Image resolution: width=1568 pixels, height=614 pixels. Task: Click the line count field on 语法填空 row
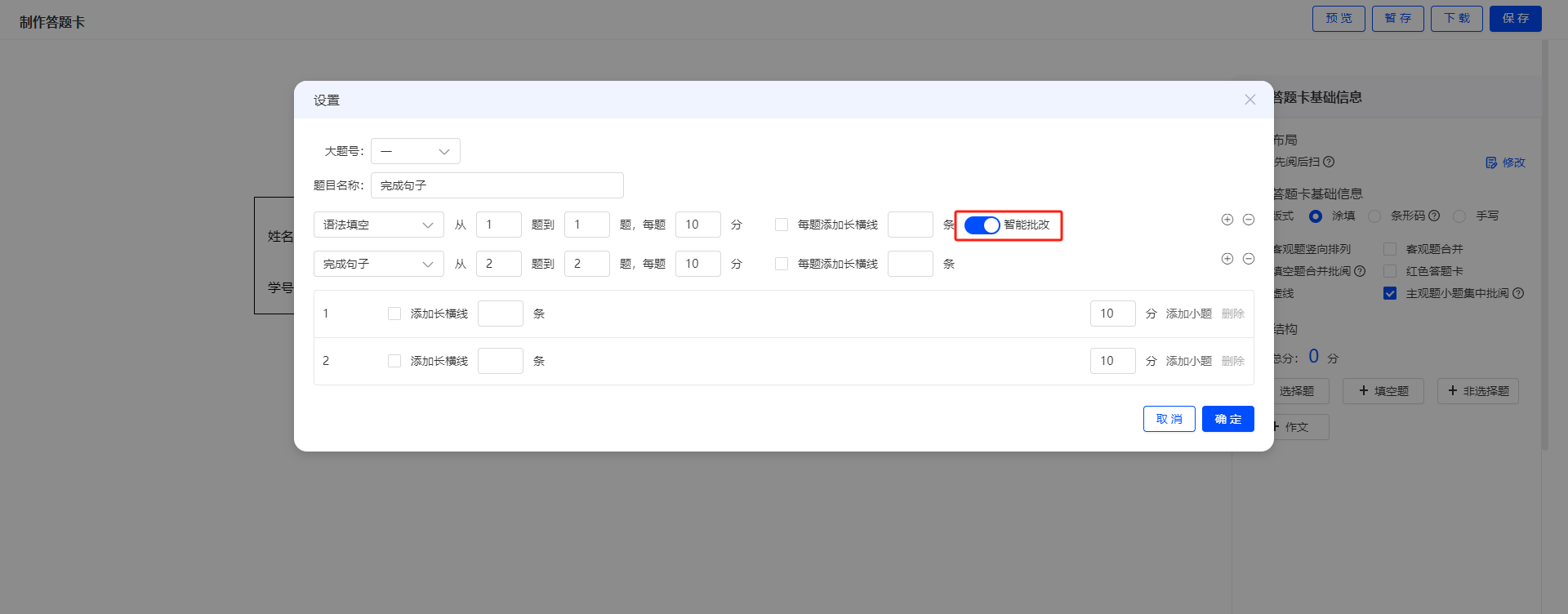[911, 225]
